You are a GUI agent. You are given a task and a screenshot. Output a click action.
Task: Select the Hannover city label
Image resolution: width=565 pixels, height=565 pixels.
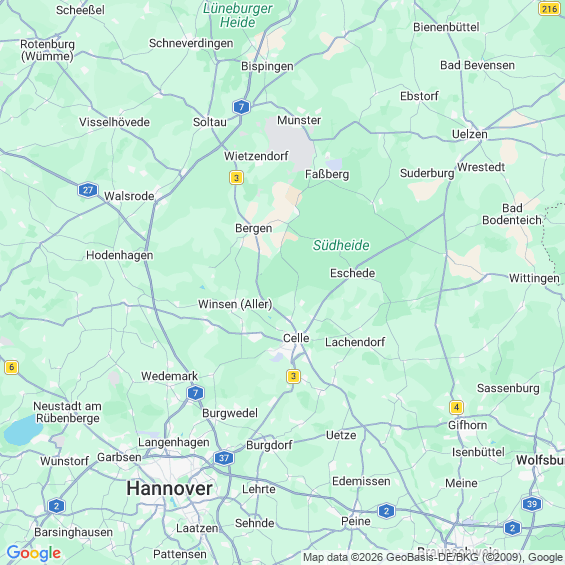tap(169, 489)
